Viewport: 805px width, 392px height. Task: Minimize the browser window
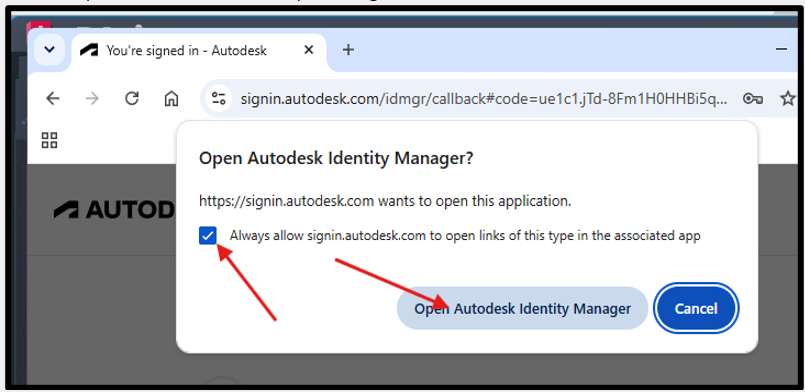[781, 49]
